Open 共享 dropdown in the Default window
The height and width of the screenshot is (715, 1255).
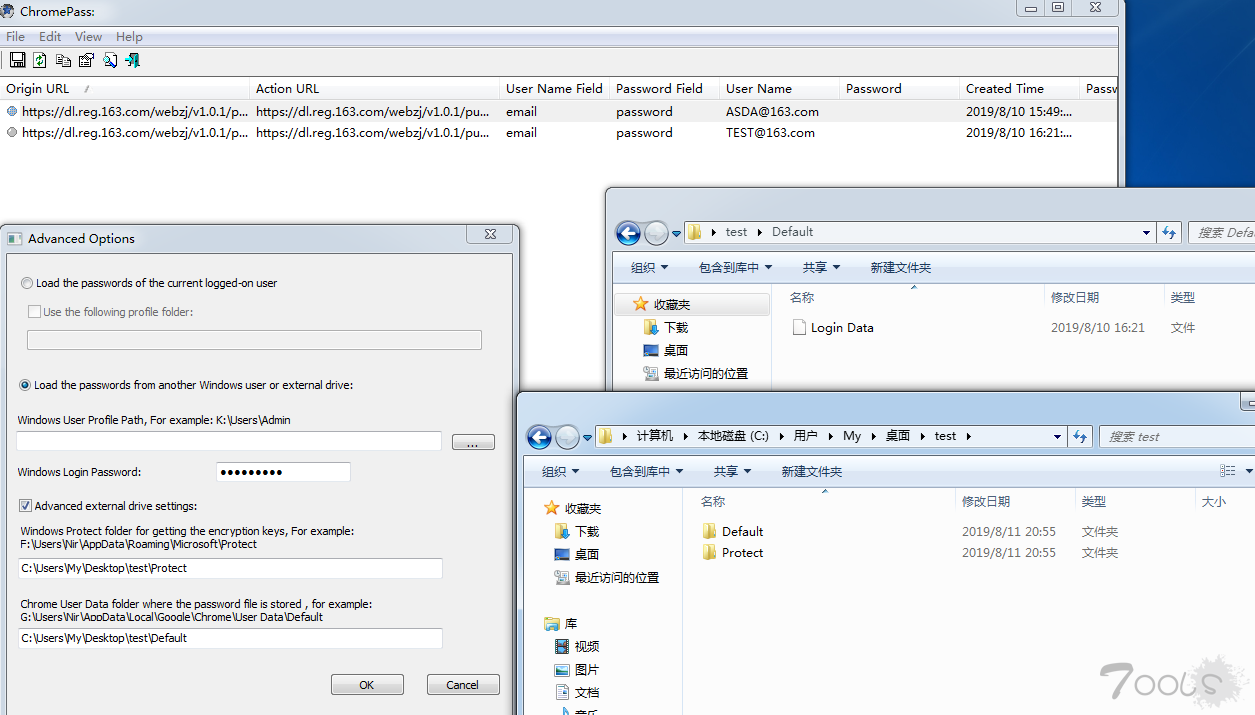pyautogui.click(x=821, y=267)
